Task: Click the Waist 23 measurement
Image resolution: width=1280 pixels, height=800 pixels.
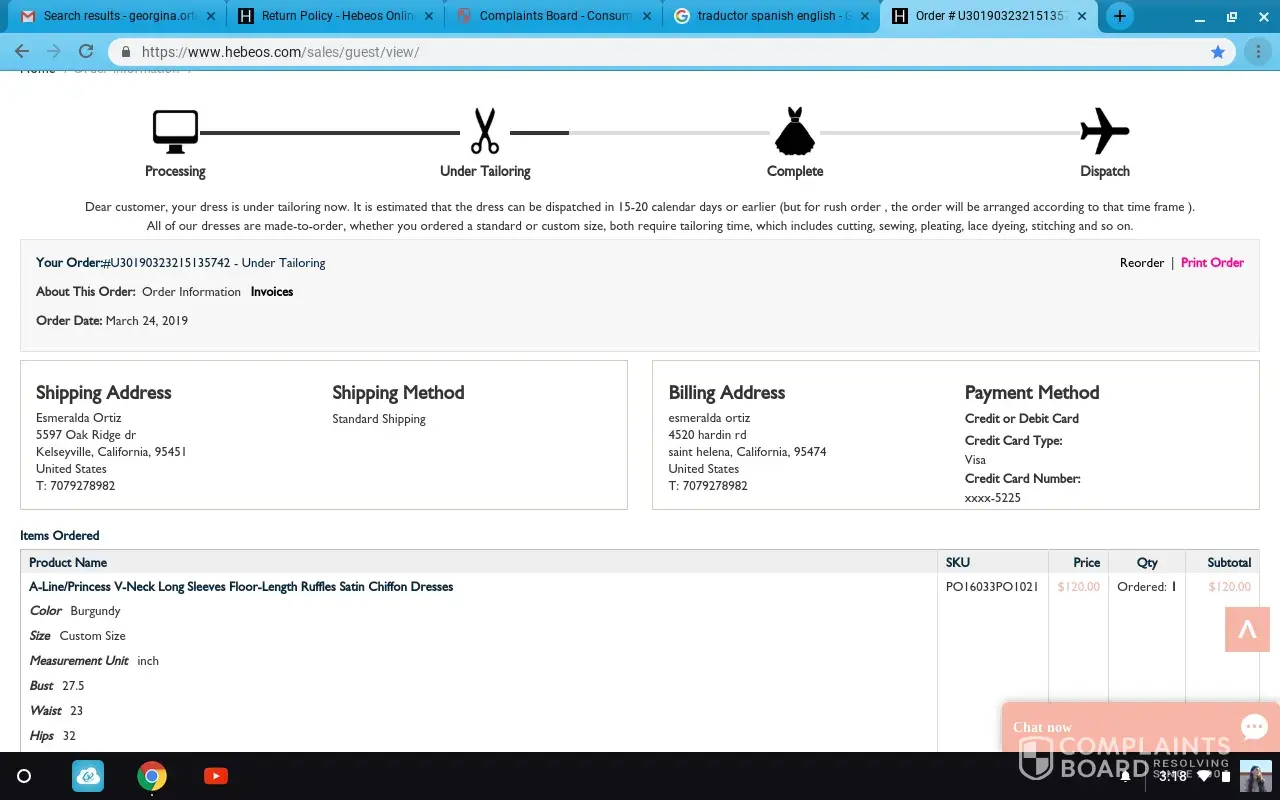Action: (x=56, y=711)
